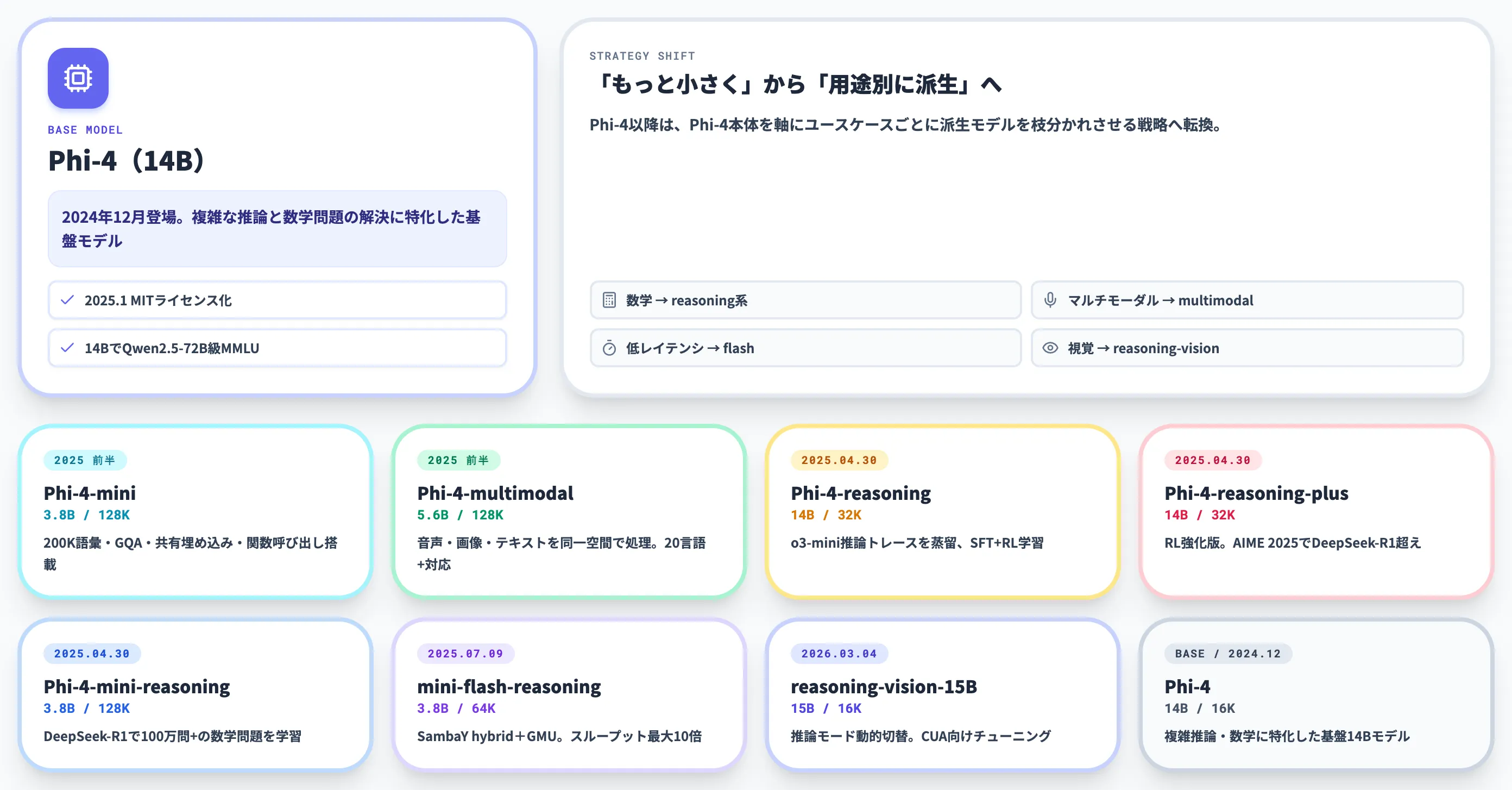Select the 数学 → reasoning系 strategy item
The width and height of the screenshot is (1512, 790).
click(805, 300)
